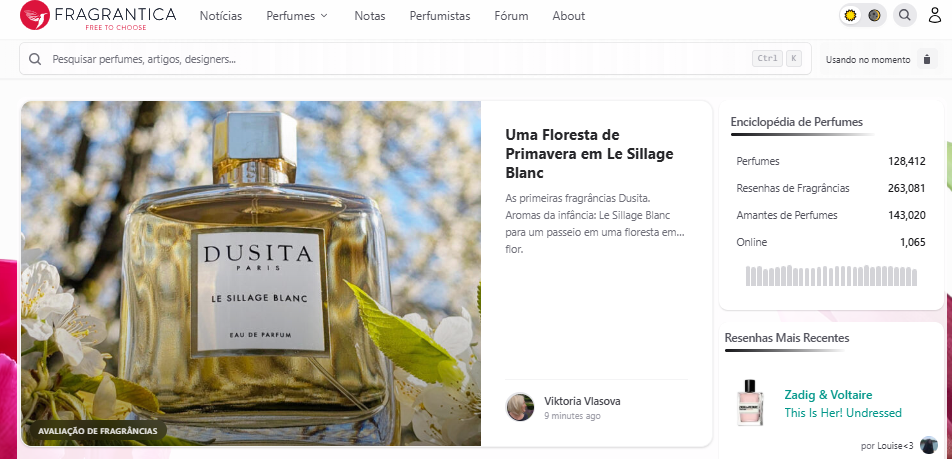Image resolution: width=952 pixels, height=459 pixels.
Task: Click author name Viktoria Vlasova
Action: click(x=582, y=401)
